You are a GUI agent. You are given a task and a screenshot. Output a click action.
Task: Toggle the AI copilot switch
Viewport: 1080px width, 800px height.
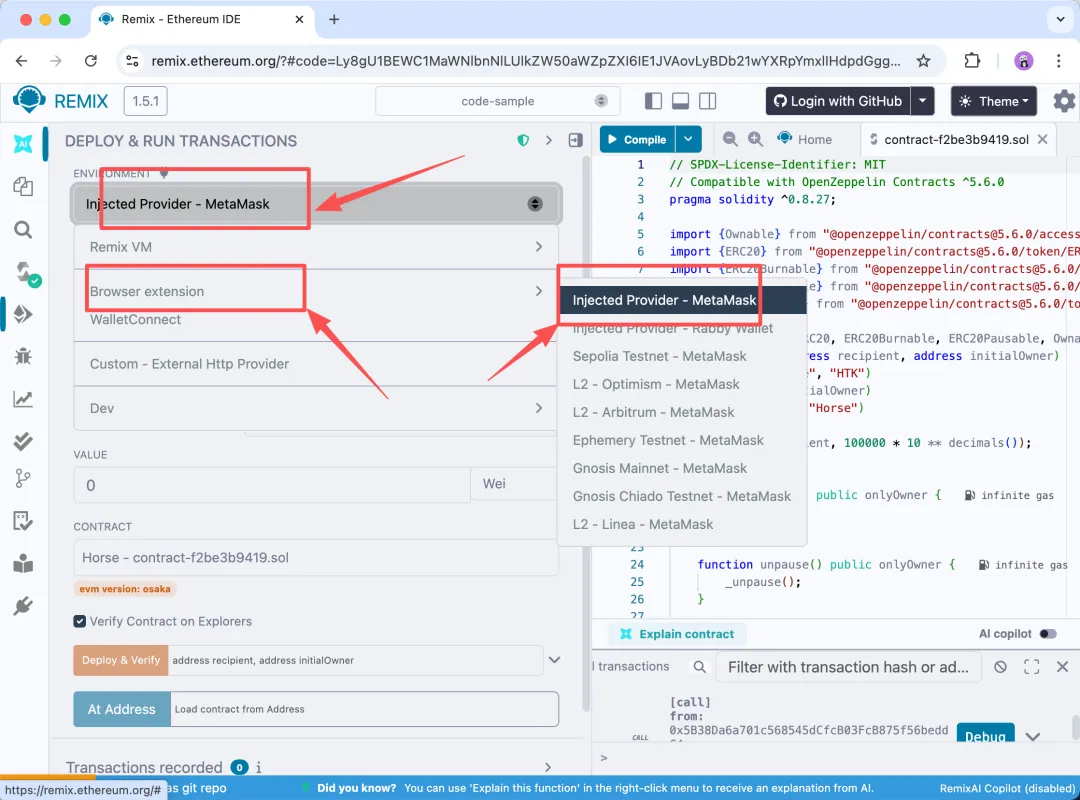click(x=1048, y=634)
